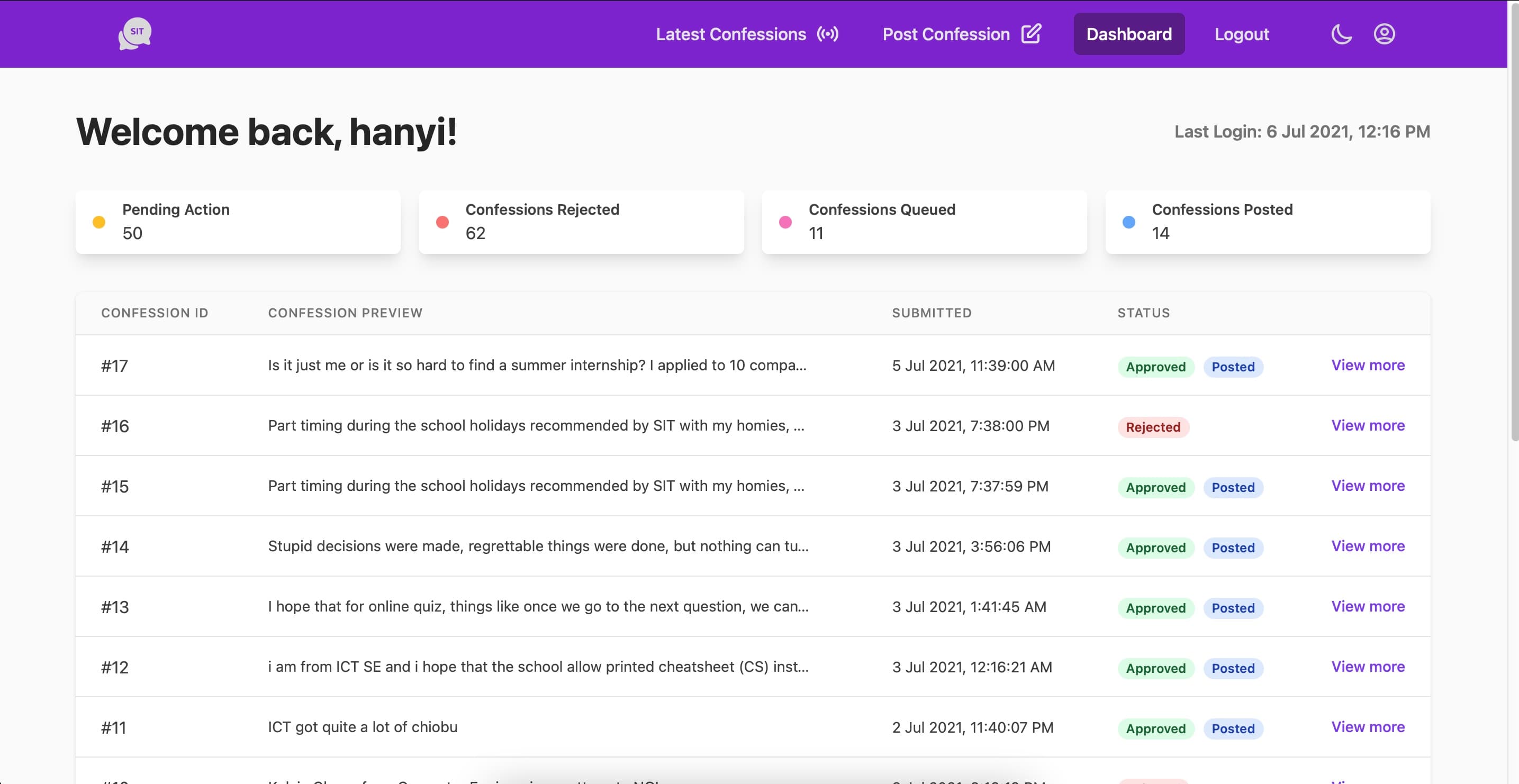Click the date 3 Jul 2021, 7:38:00 PM
Screen dimensions: 1519x784
[971, 426]
